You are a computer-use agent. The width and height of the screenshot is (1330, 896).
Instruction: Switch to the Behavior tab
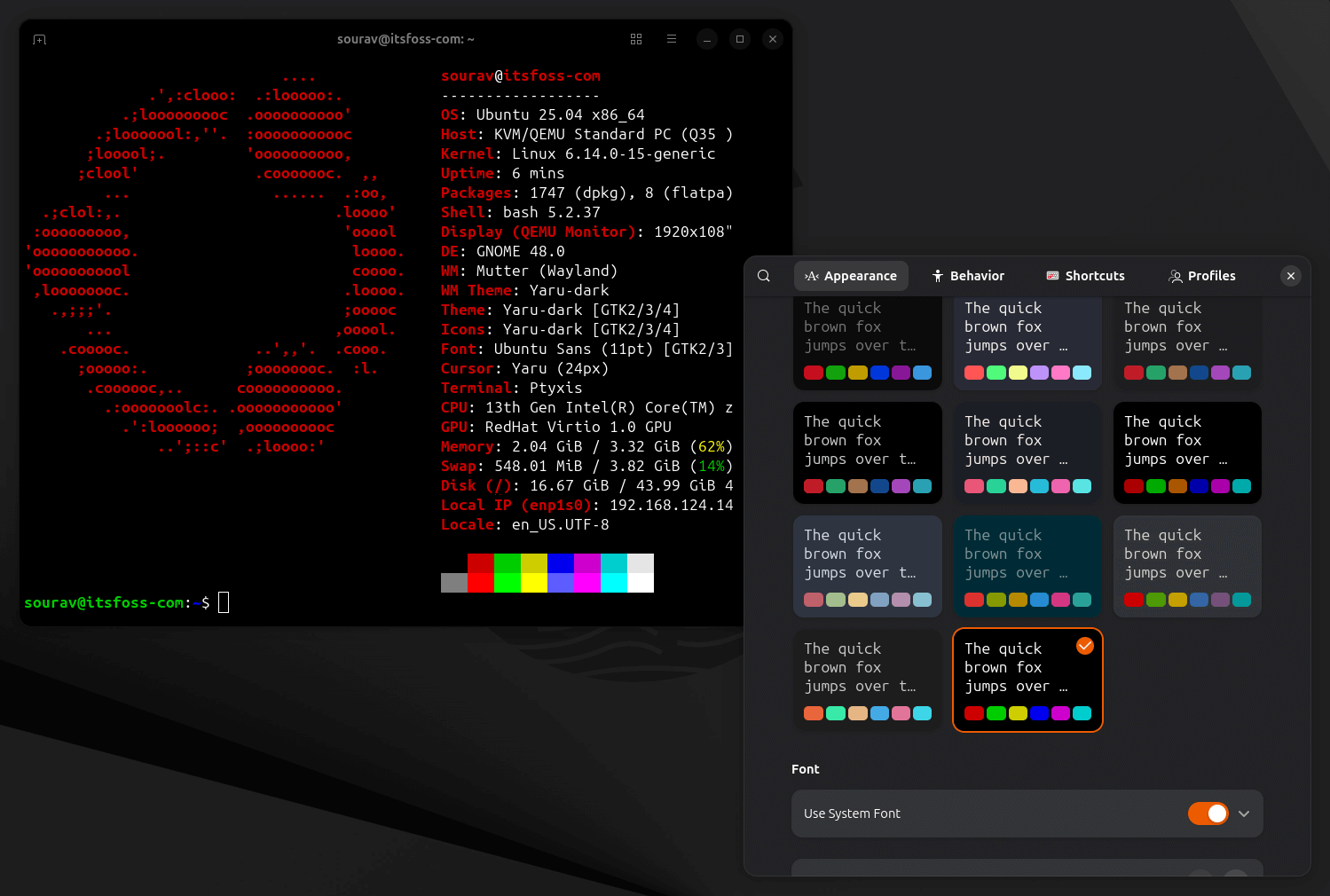tap(968, 276)
